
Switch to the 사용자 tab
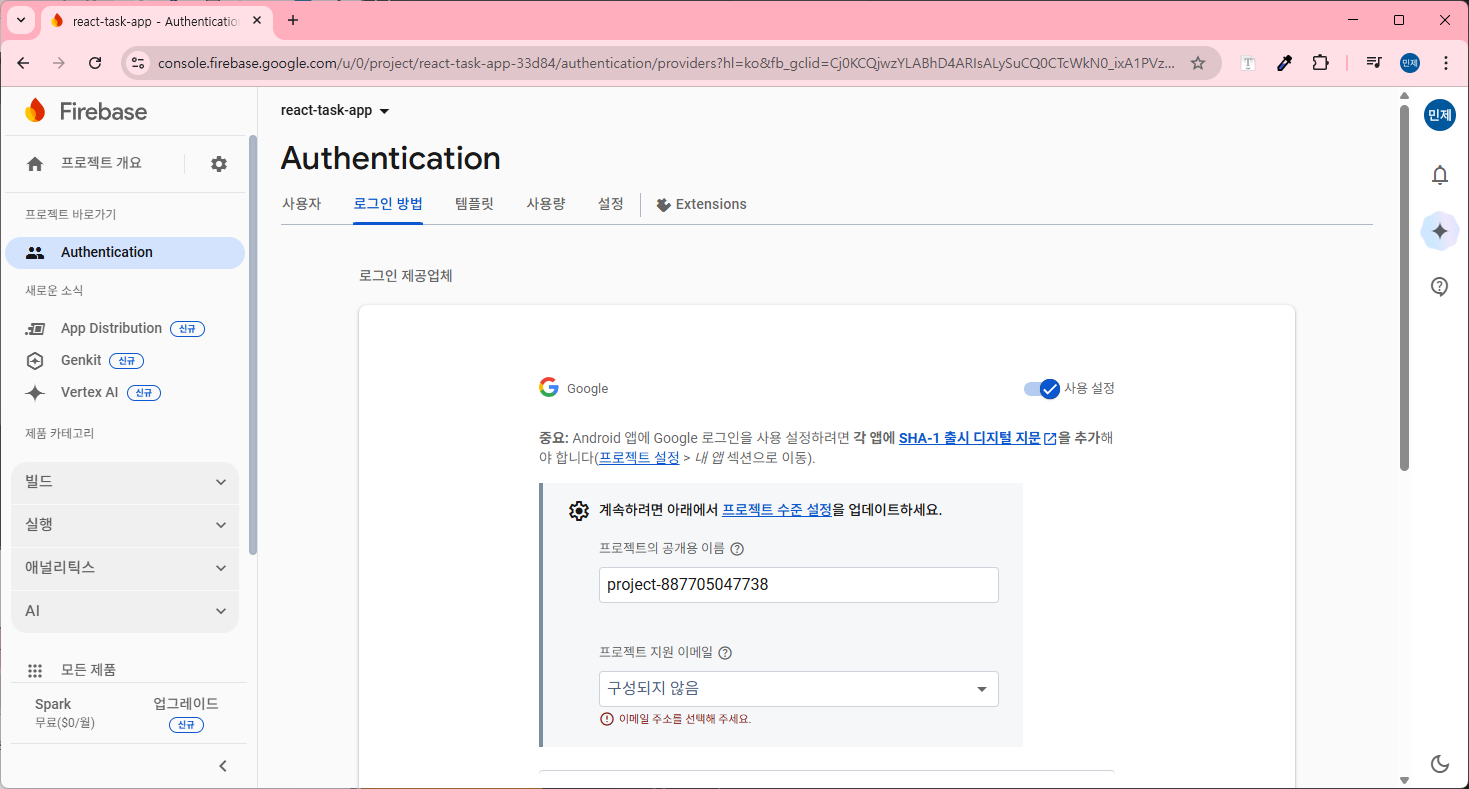click(x=301, y=204)
